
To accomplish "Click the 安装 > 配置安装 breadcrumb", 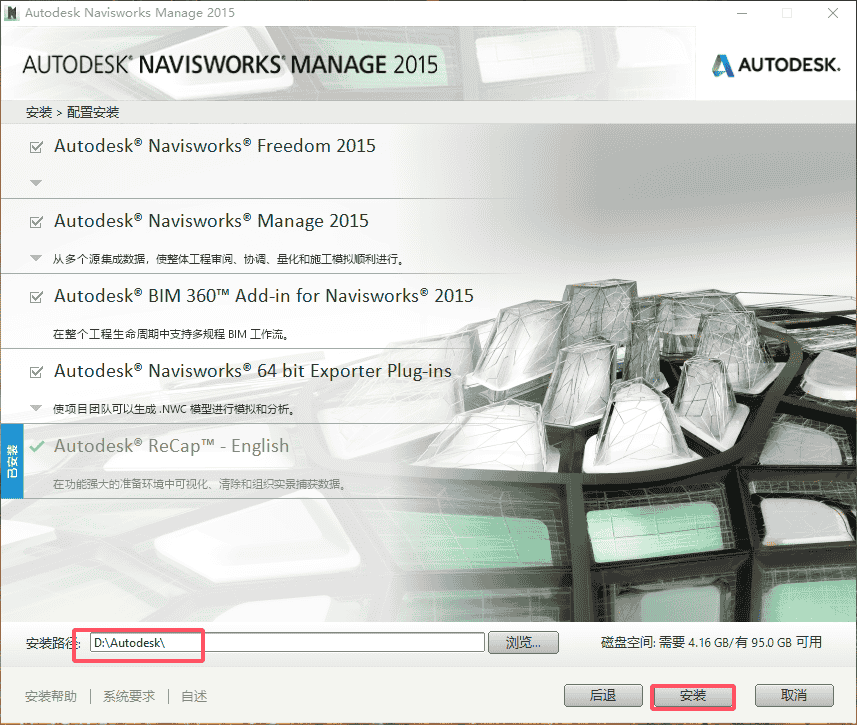I will point(73,113).
